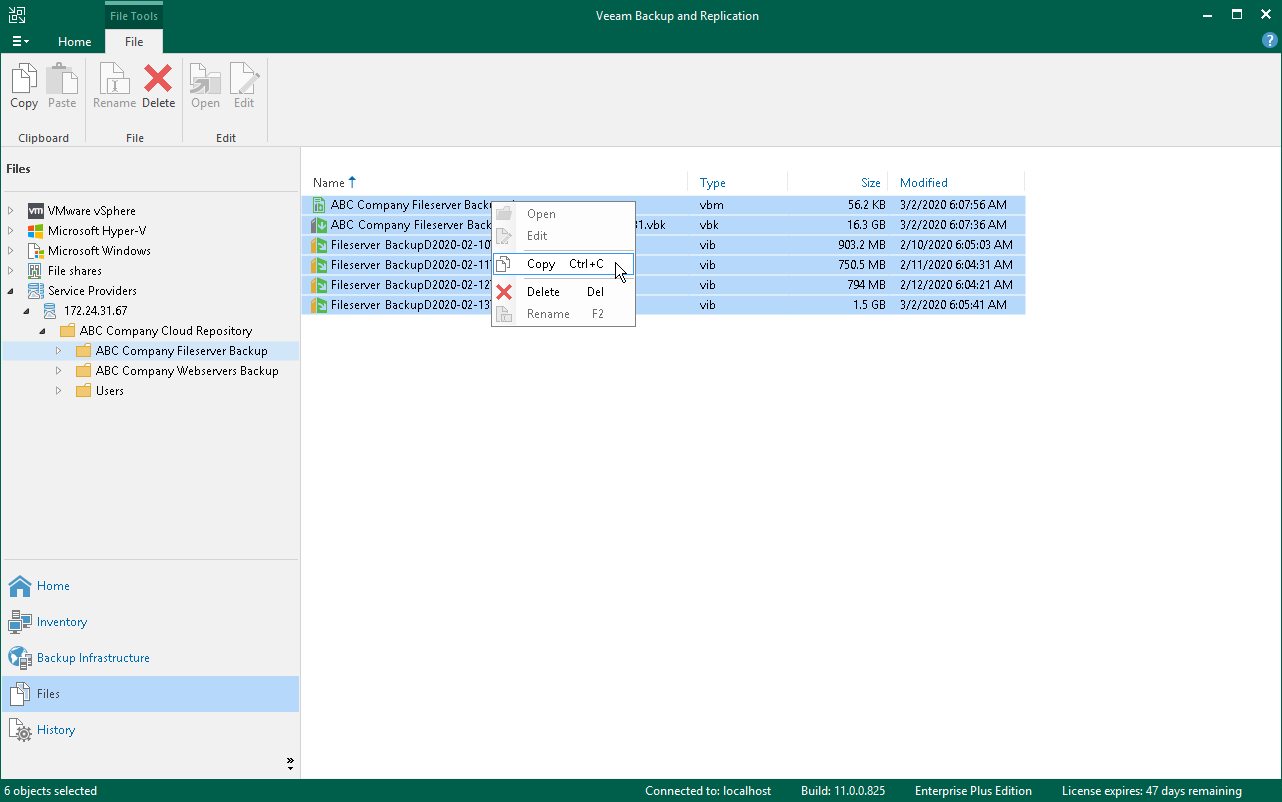Click Rename in the context menu

(563, 314)
